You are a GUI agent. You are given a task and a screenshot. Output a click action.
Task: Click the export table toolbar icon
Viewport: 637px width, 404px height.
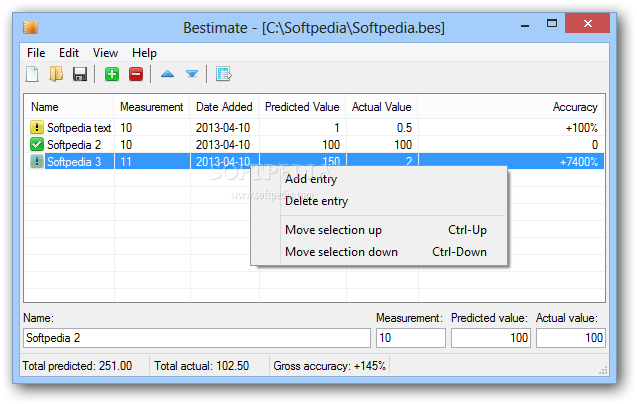pos(223,74)
